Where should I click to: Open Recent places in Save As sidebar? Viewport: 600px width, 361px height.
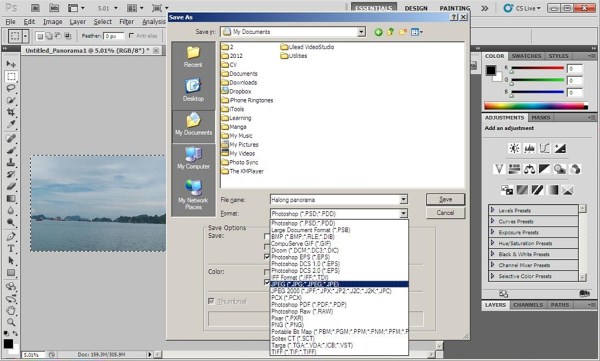click(193, 57)
